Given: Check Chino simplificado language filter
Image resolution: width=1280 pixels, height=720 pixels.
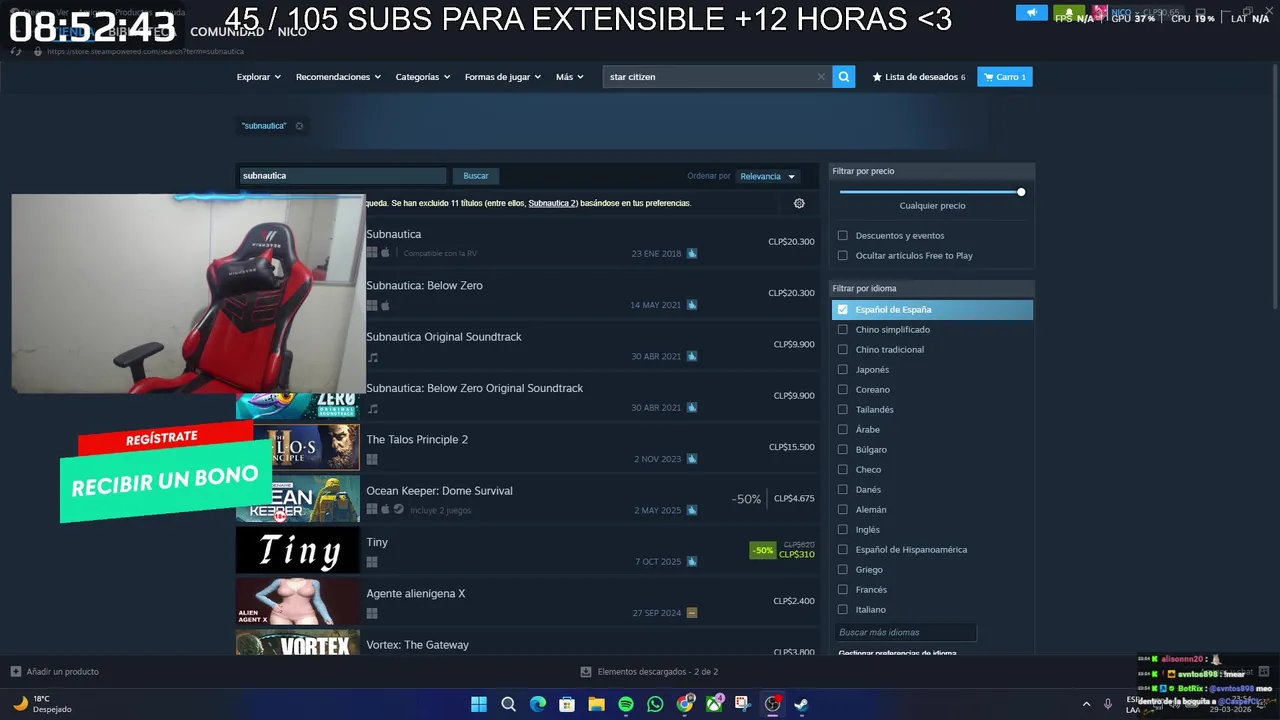Looking at the screenshot, I should pos(842,329).
